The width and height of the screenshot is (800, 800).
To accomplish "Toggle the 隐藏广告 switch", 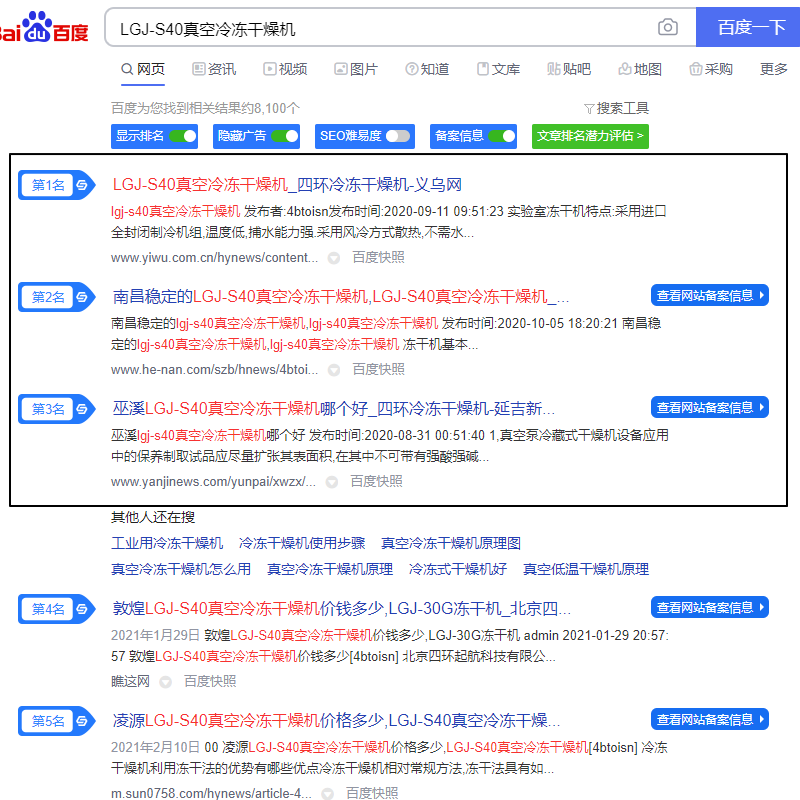I will coord(285,136).
